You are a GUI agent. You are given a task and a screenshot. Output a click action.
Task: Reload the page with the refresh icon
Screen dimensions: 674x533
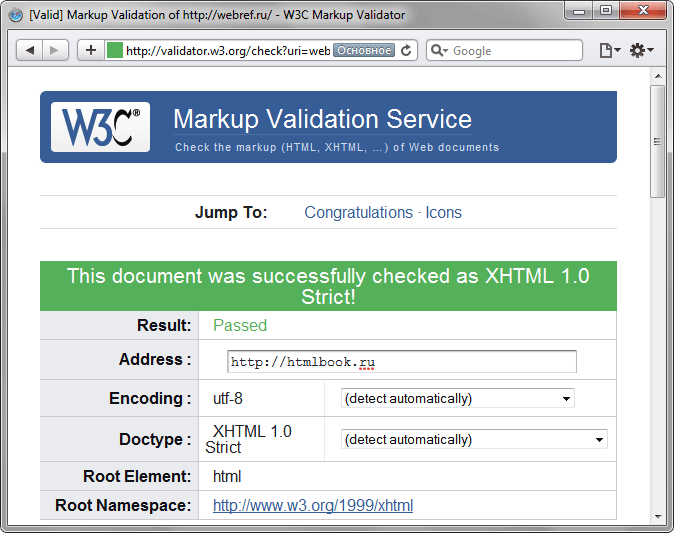pyautogui.click(x=407, y=50)
